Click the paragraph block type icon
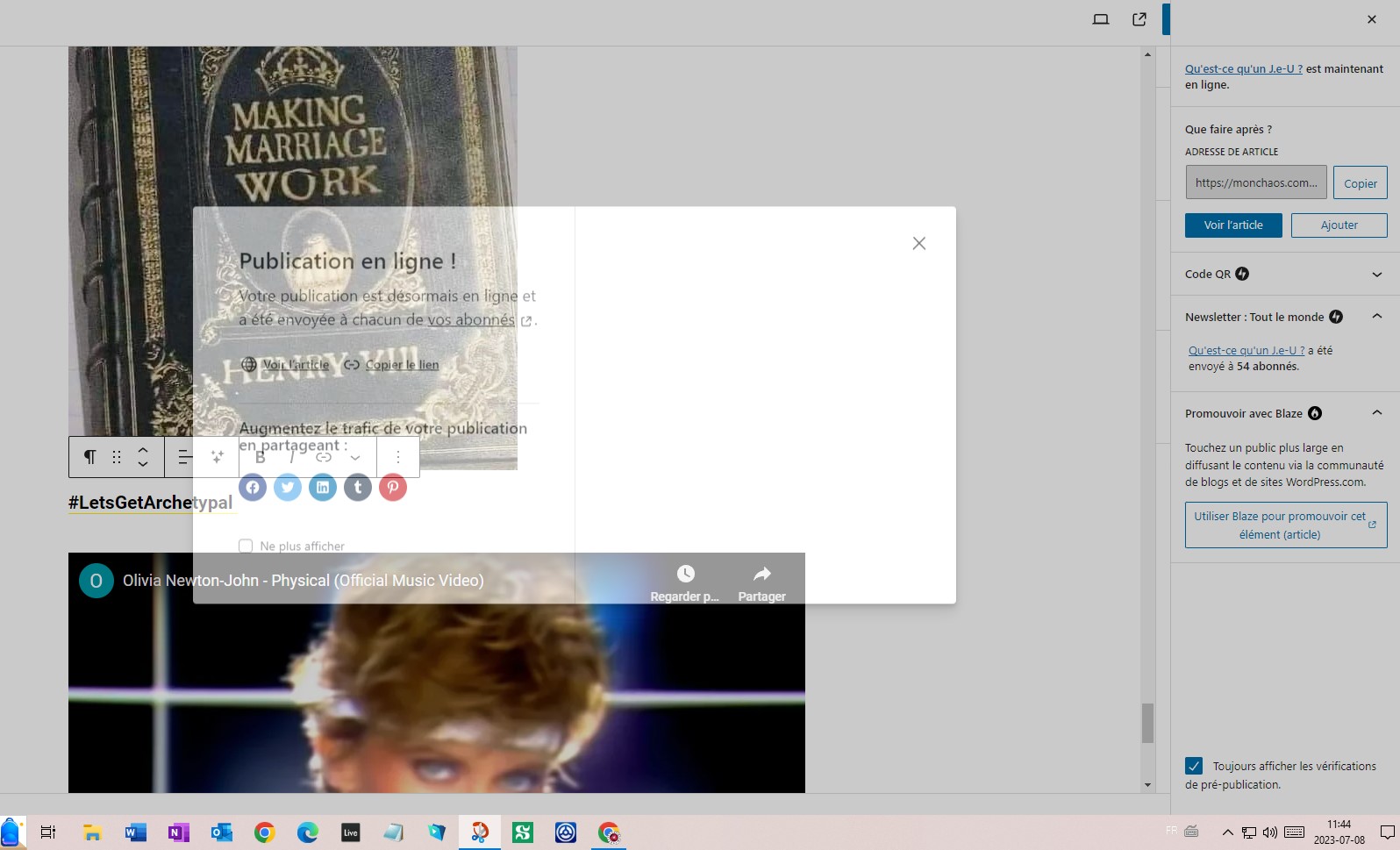1400x850 pixels. [x=89, y=457]
